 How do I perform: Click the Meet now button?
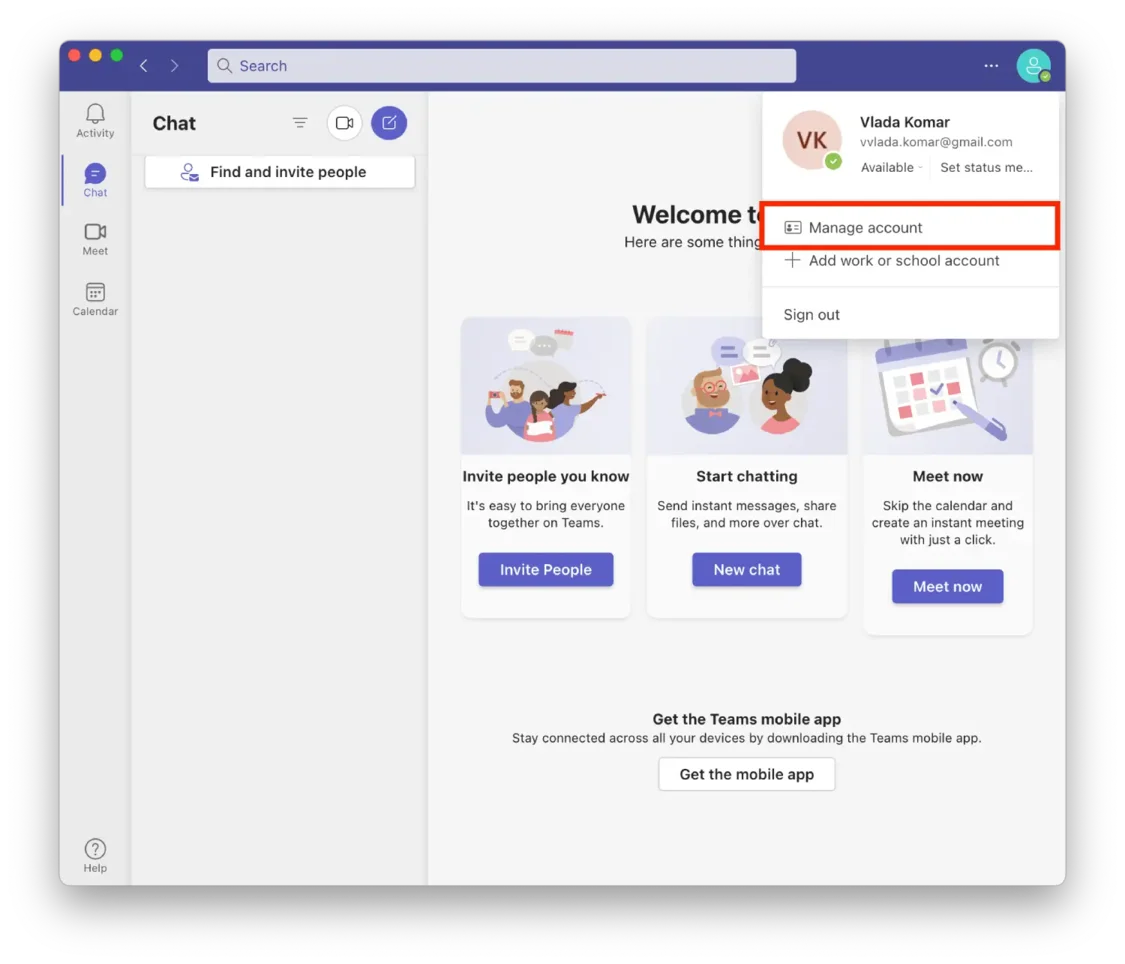947,587
